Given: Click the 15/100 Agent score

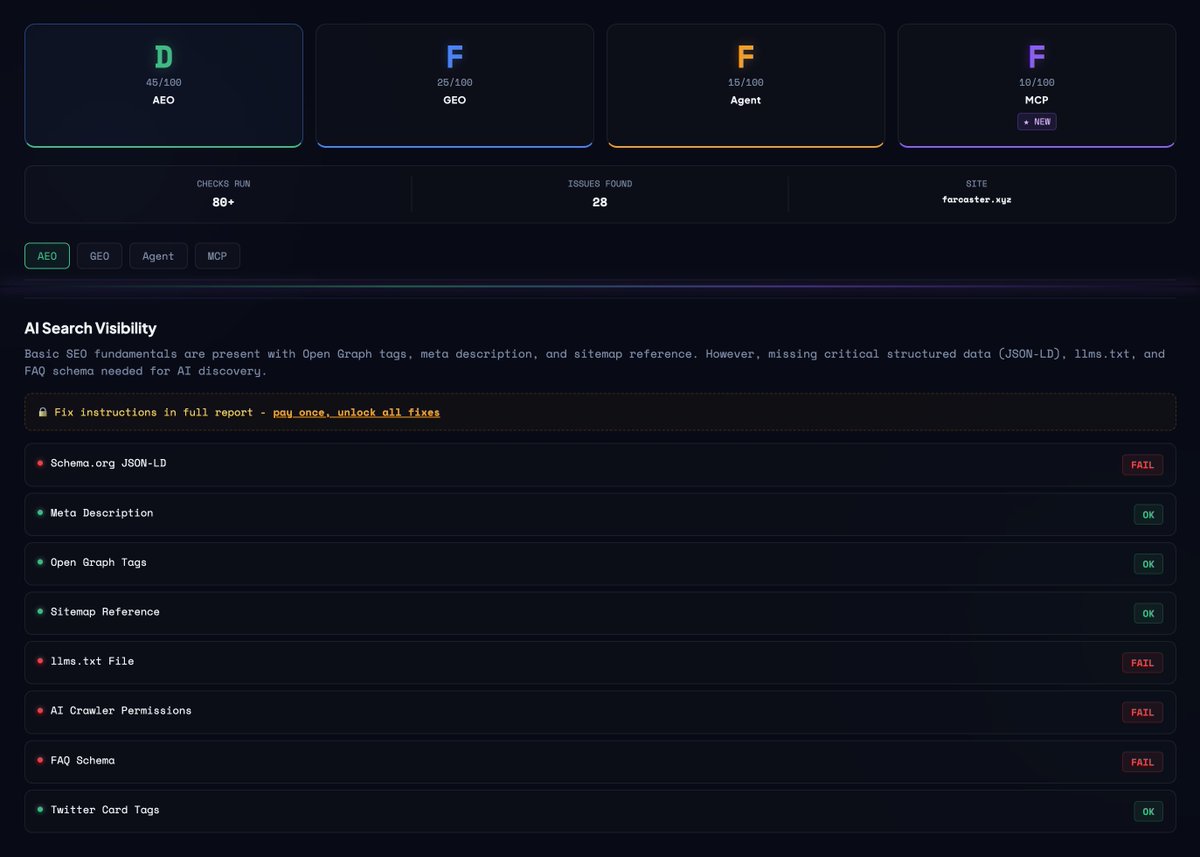Looking at the screenshot, I should pos(746,83).
